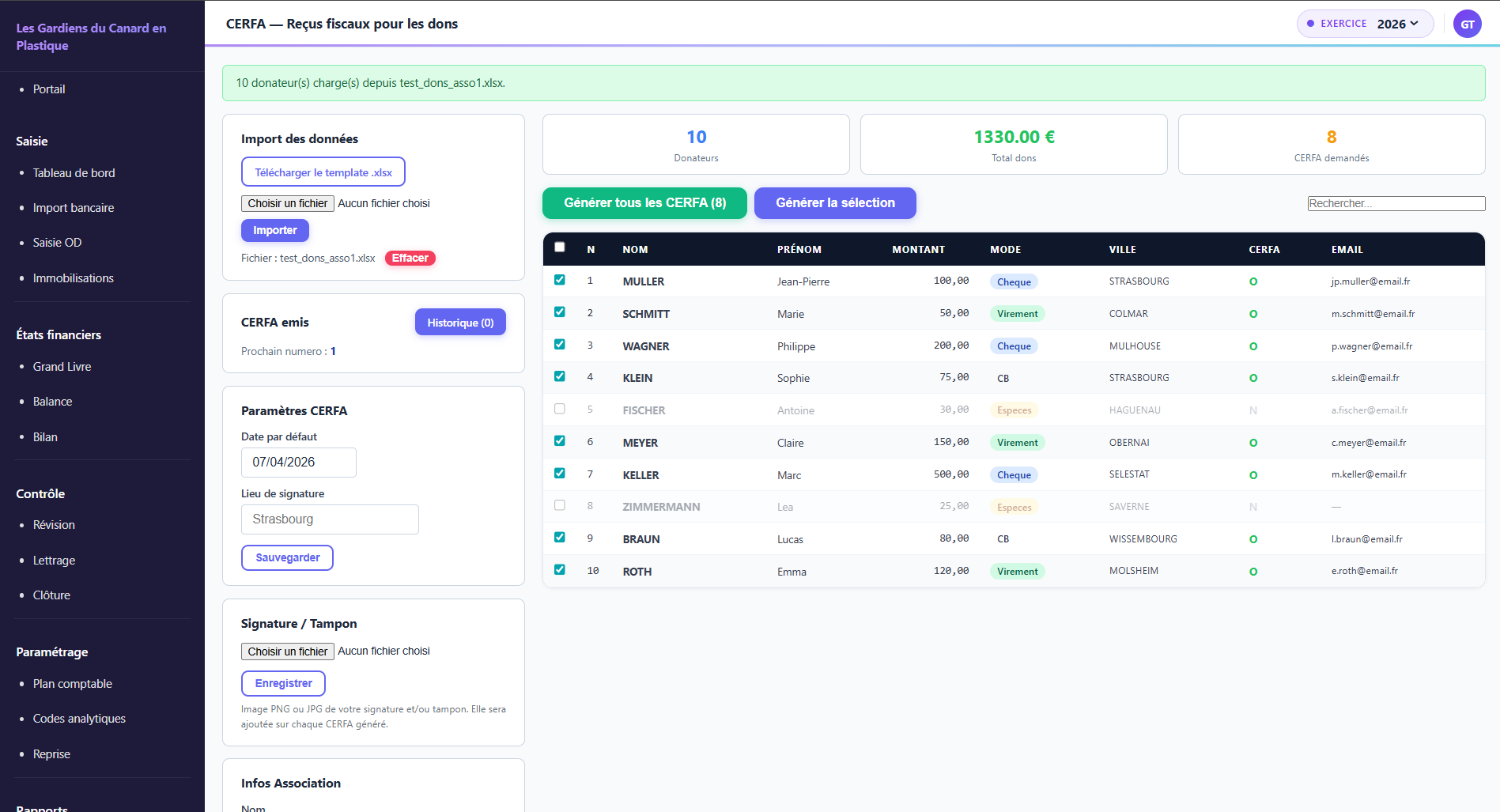Click the Historique (0) button
Viewport: 1500px width, 812px height.
[x=460, y=323]
